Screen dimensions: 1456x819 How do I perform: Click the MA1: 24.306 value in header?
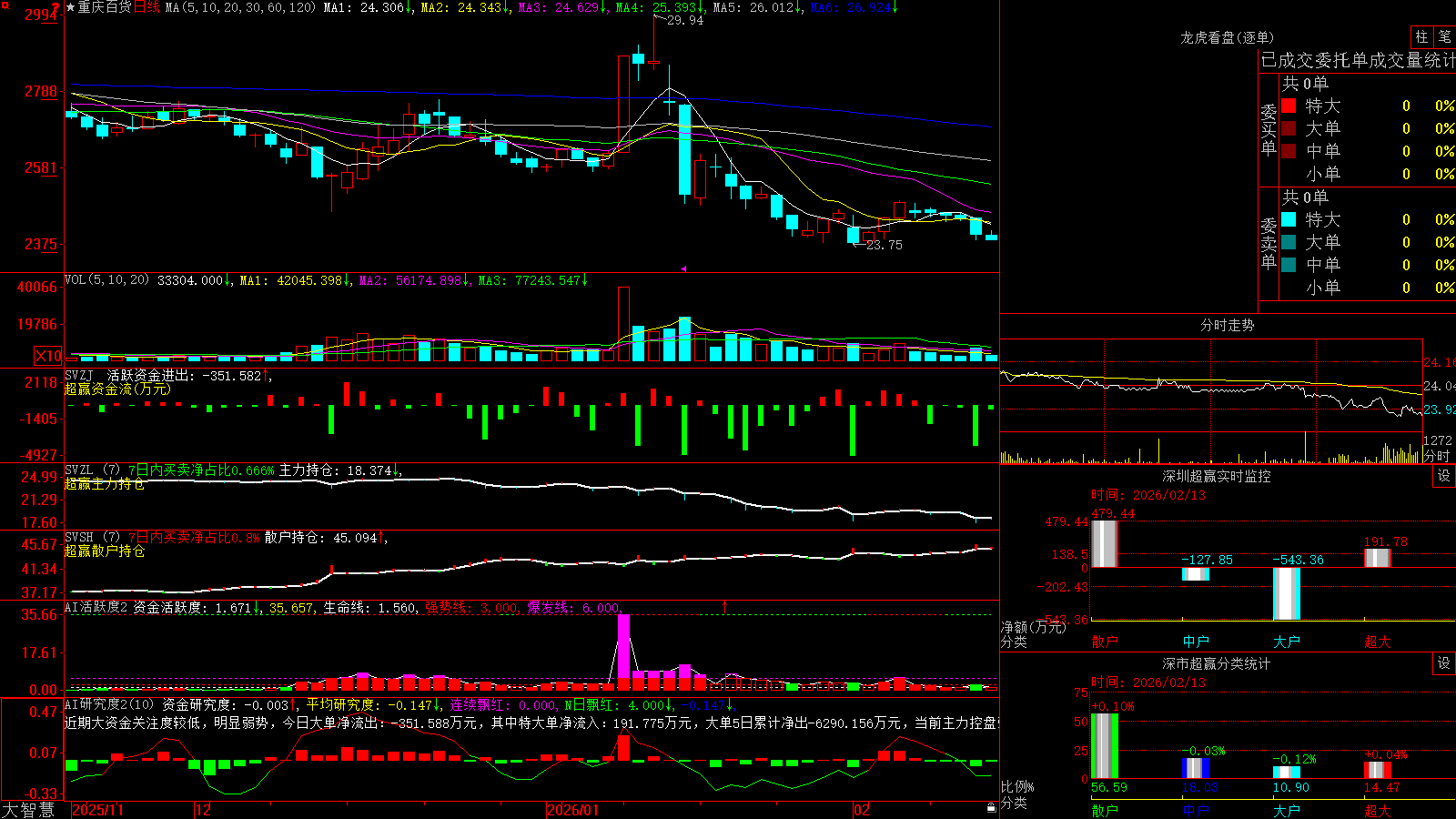(368, 7)
